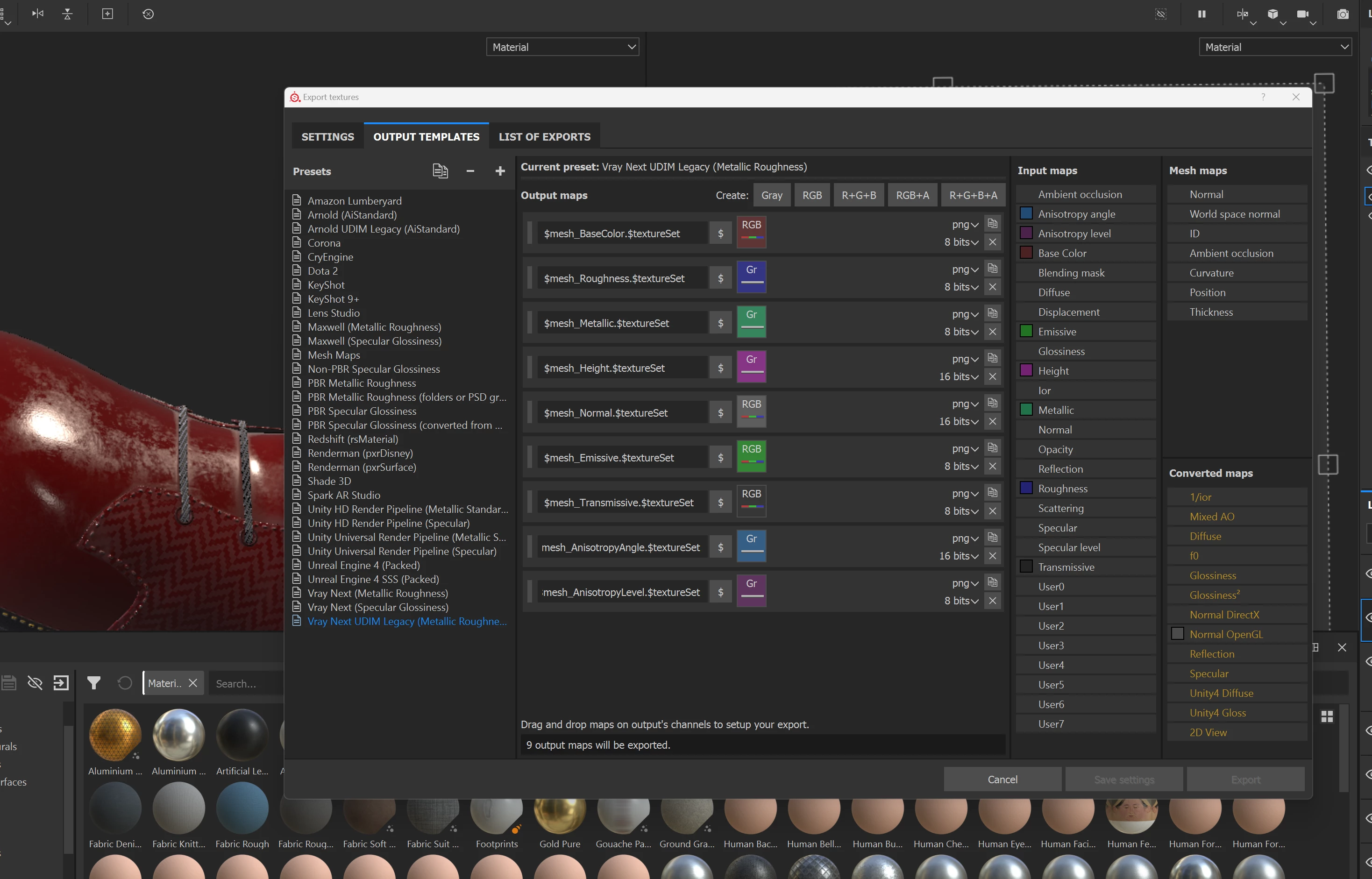Toggle the Normal OpenGL converted map checkbox
The image size is (1372, 879).
click(1177, 634)
